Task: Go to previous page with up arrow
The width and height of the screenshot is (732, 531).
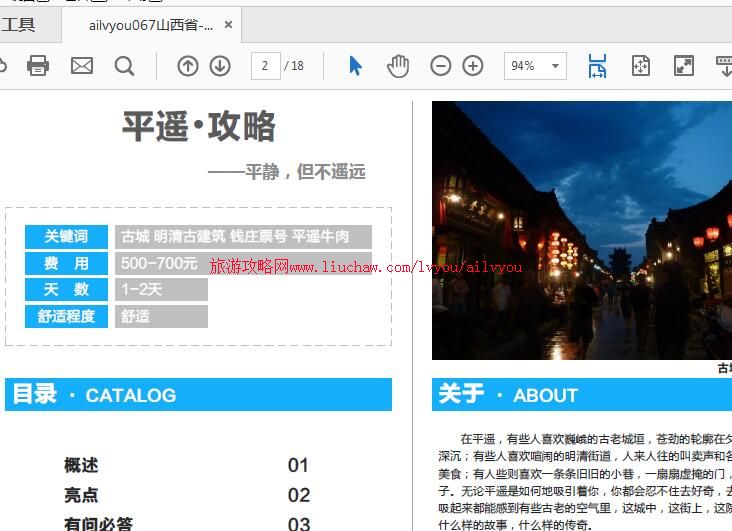Action: (188, 66)
